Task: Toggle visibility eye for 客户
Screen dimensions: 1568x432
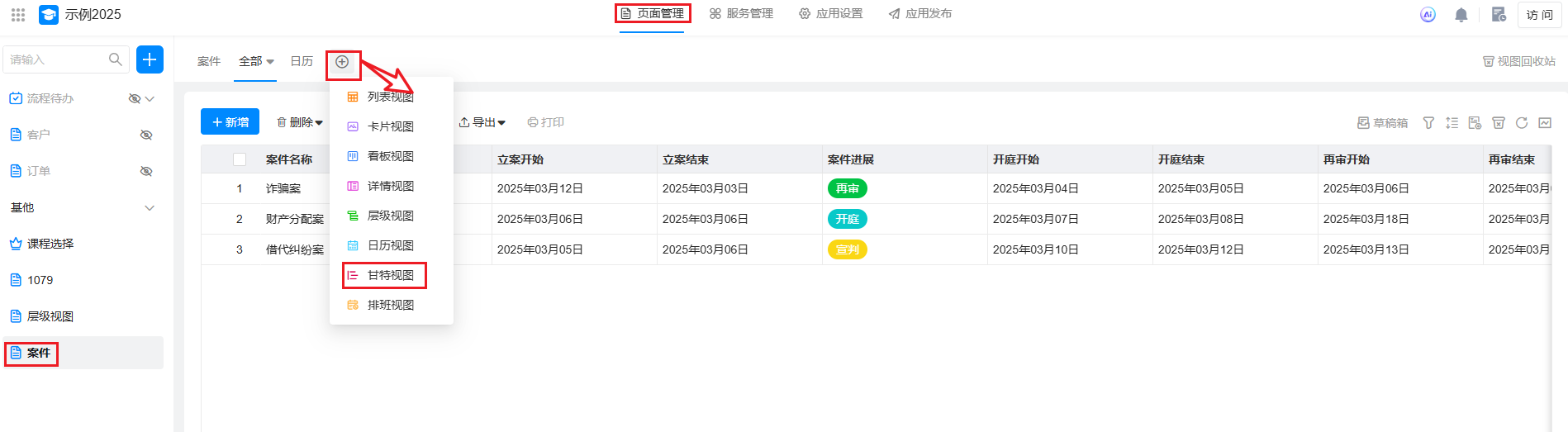Action: 146,135
